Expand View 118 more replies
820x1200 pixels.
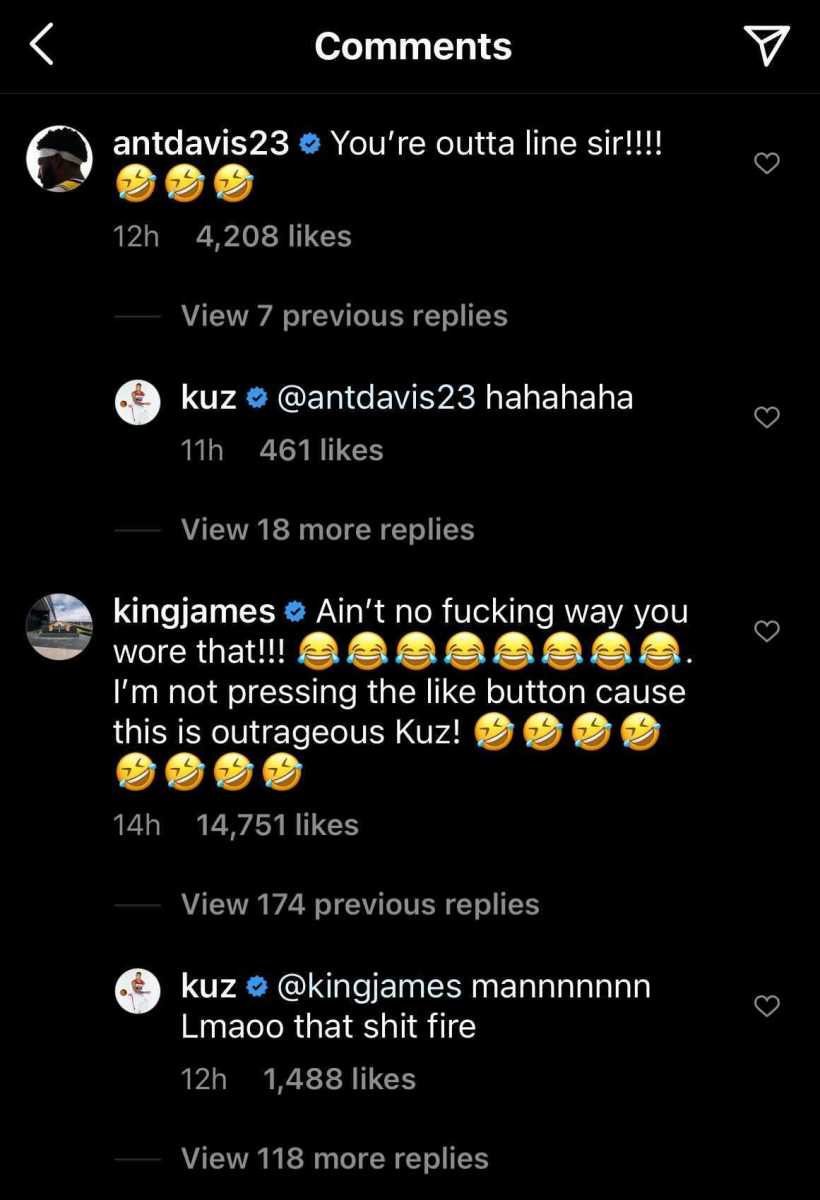click(x=334, y=1158)
